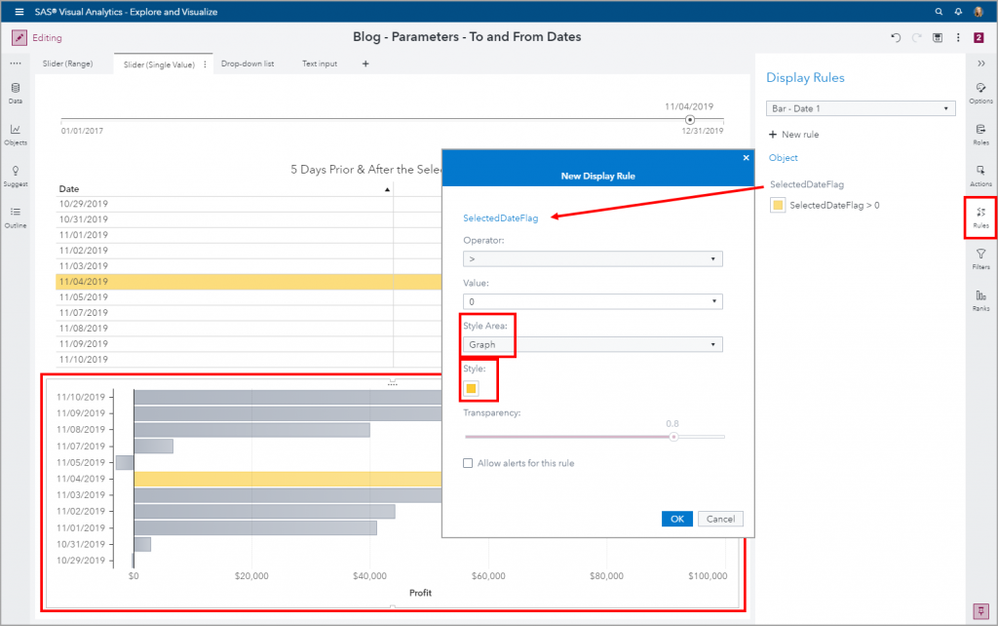Select the 11/01/2019 table row
Viewport: 998px width, 626px height.
pyautogui.click(x=248, y=235)
